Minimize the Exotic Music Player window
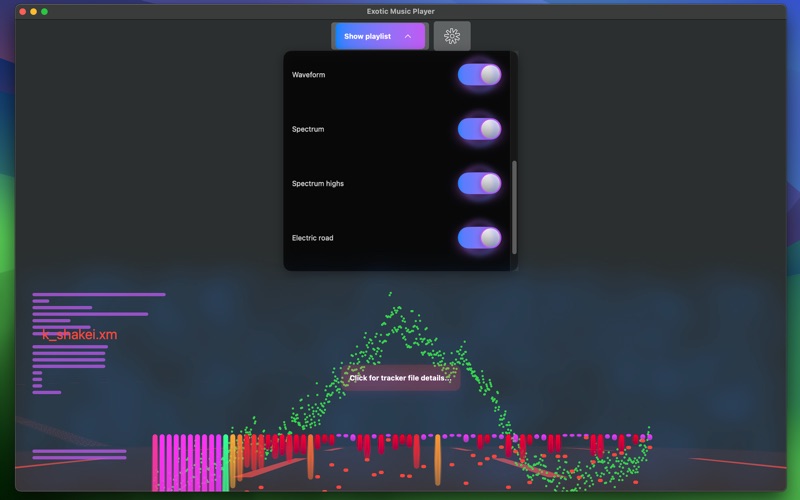This screenshot has height=500, width=800. pyautogui.click(x=34, y=11)
